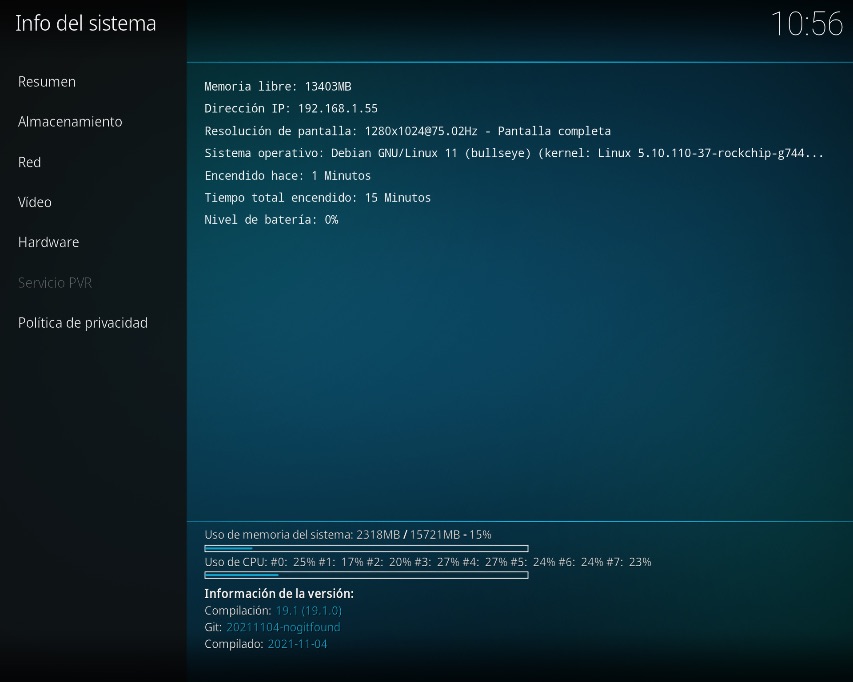Click the Git 20211104-nogitfound value
Viewport: 853px width, 682px height.
coord(283,627)
